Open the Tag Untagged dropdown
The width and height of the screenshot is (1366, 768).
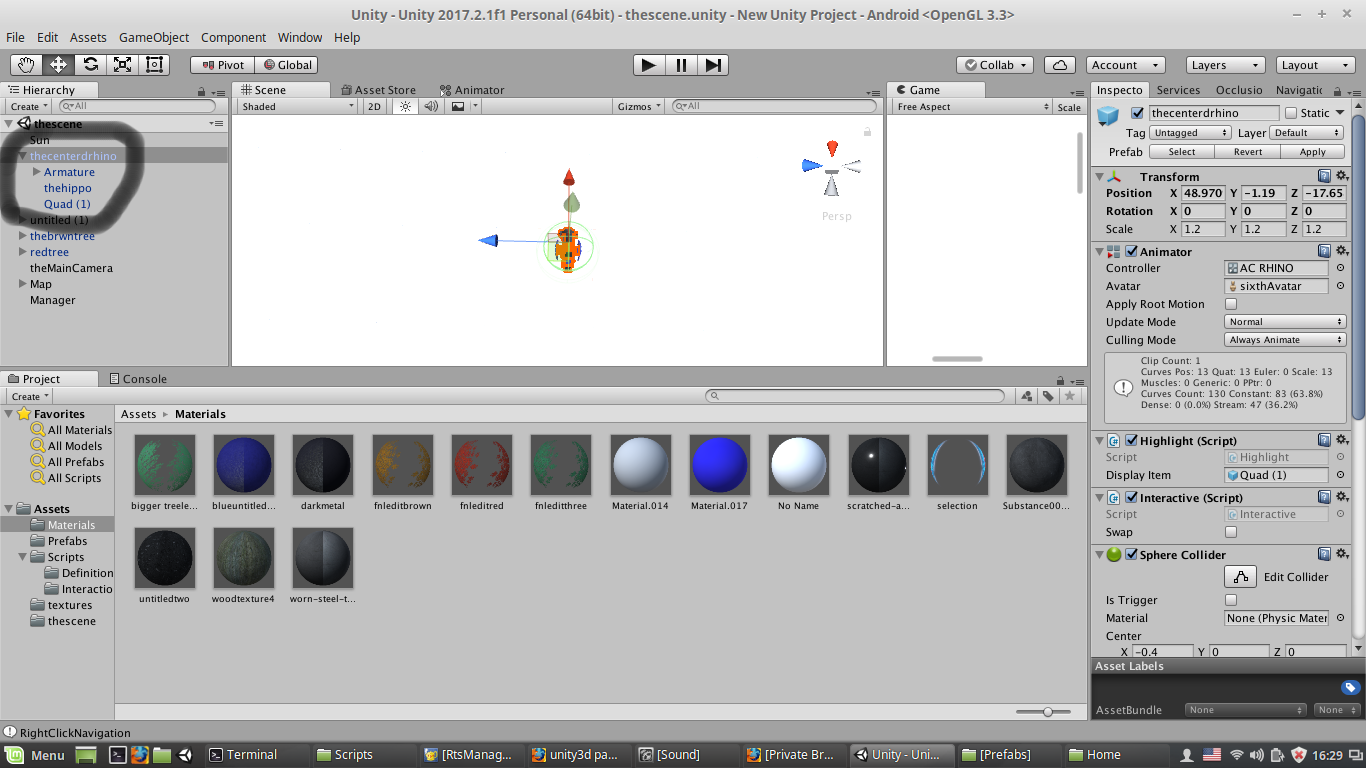click(x=1190, y=132)
